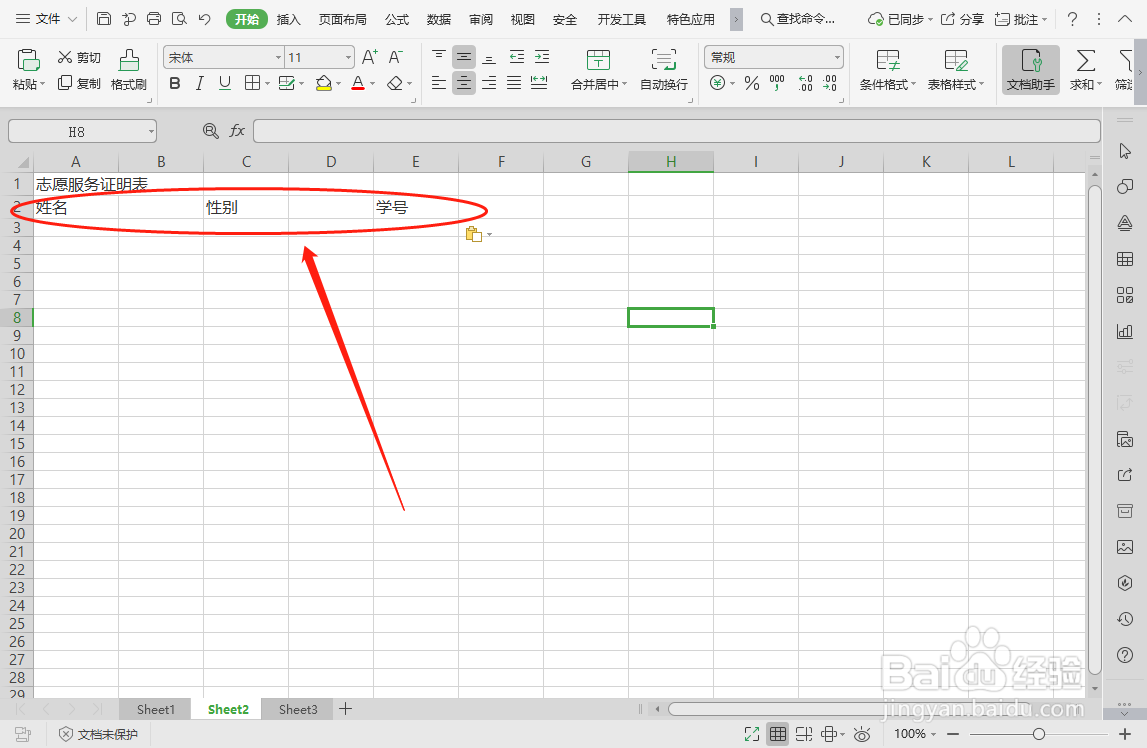This screenshot has height=748, width=1147.
Task: Click the formula bar input field
Action: click(677, 132)
